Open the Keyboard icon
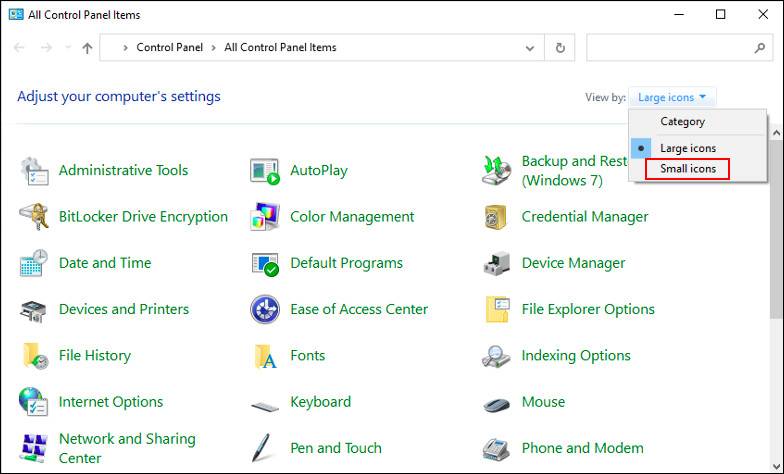The width and height of the screenshot is (784, 474). [265, 406]
